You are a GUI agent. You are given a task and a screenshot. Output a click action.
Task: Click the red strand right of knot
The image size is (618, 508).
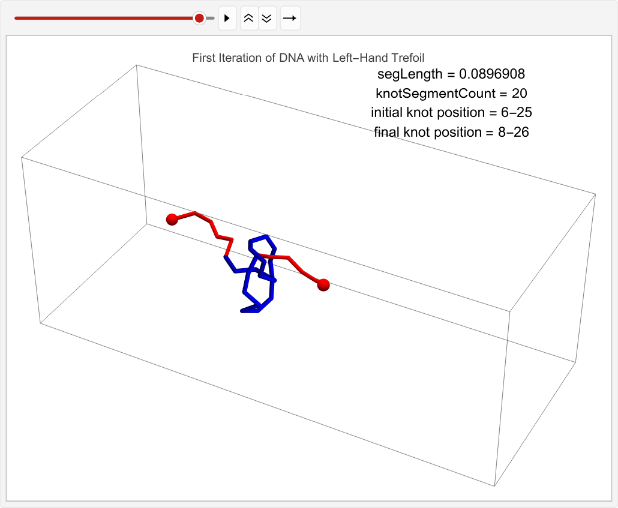coord(297,265)
